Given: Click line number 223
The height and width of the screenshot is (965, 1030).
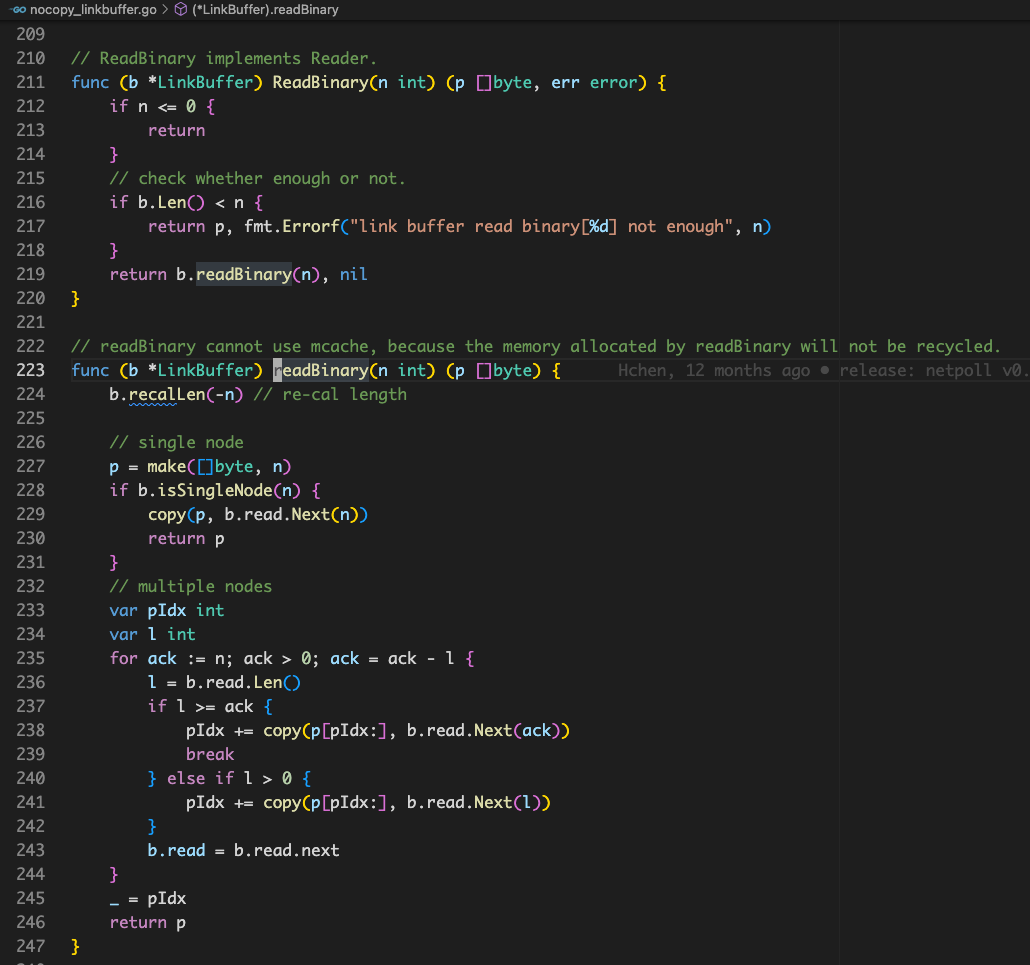Looking at the screenshot, I should 30,370.
